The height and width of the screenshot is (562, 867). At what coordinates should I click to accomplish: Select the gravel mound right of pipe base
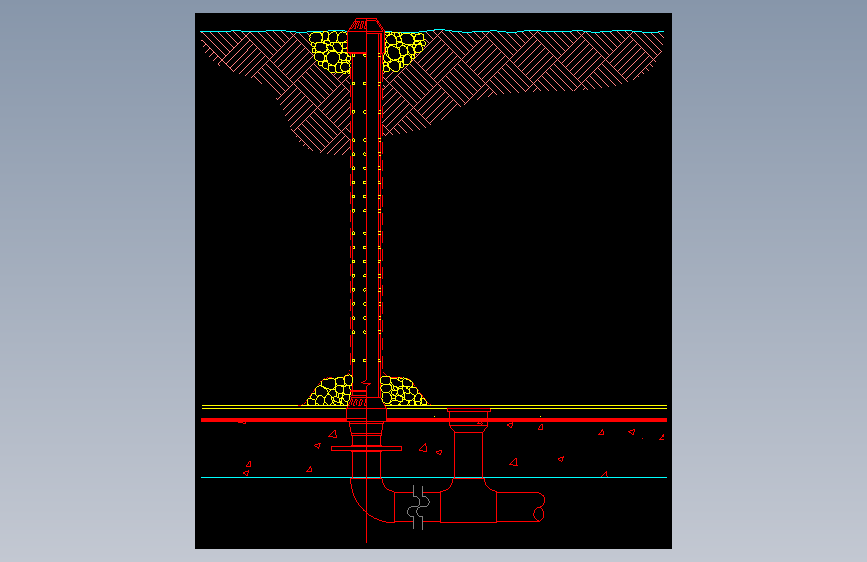click(403, 391)
